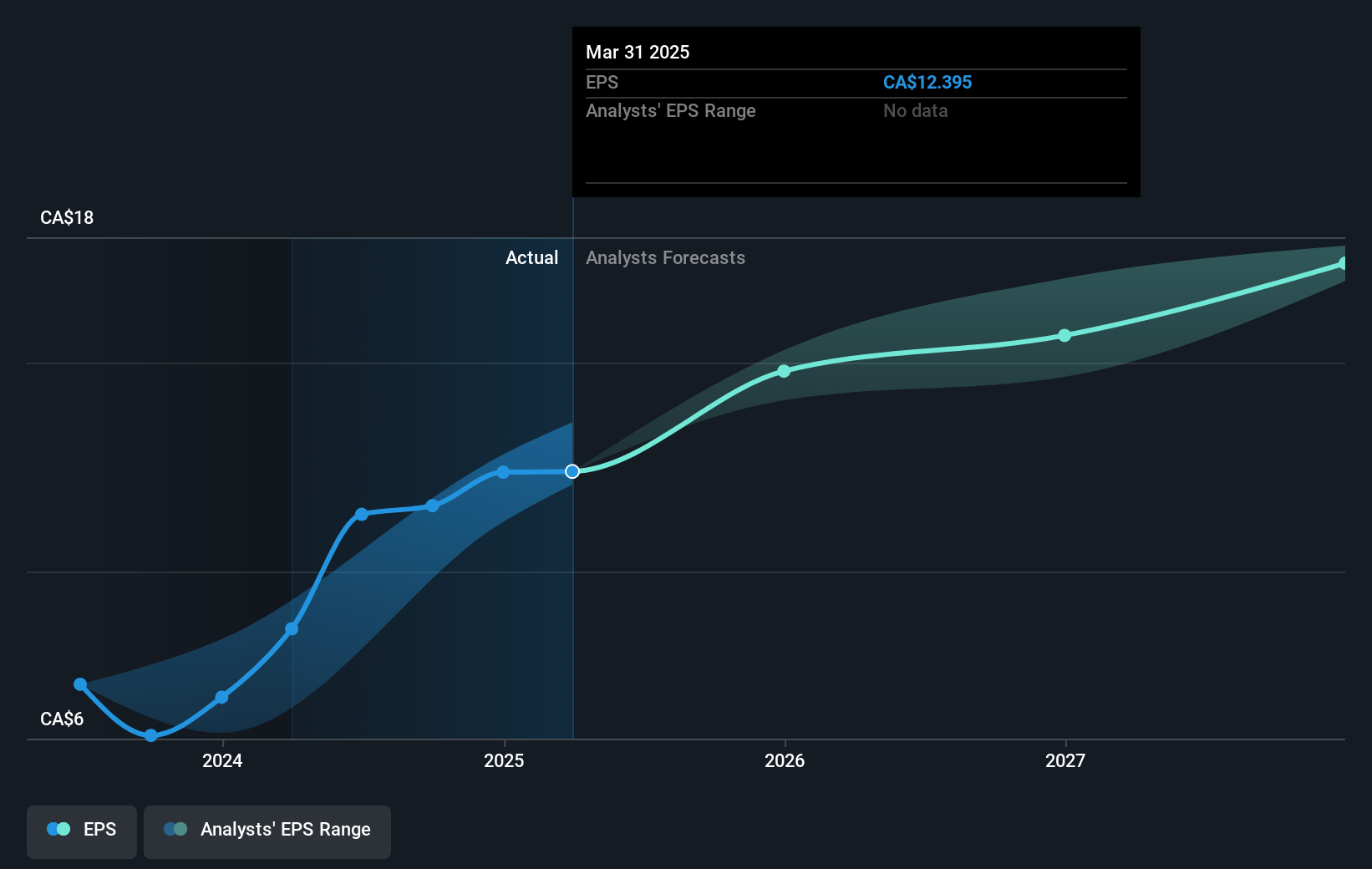
Task: Click the Mar 31 2025 tooltip date
Action: click(x=638, y=53)
